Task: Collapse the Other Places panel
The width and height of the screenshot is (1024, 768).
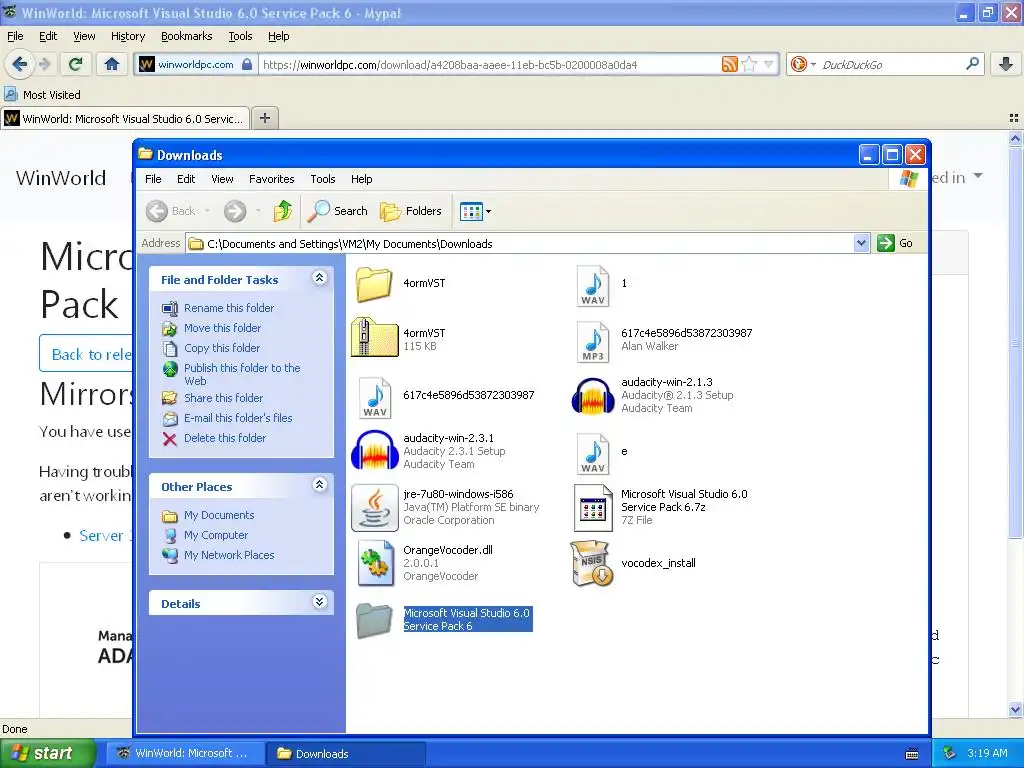Action: coord(319,485)
